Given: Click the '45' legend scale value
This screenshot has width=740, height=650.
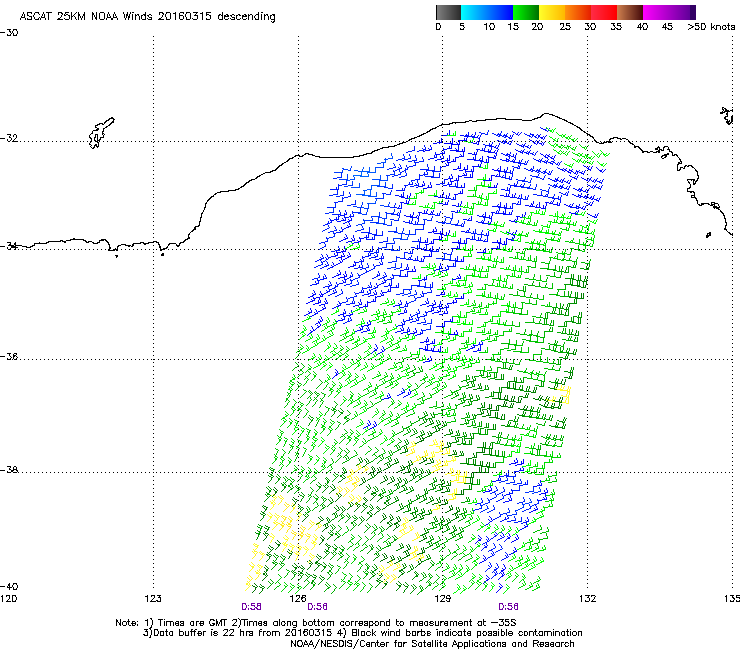Looking at the screenshot, I should pos(667,27).
